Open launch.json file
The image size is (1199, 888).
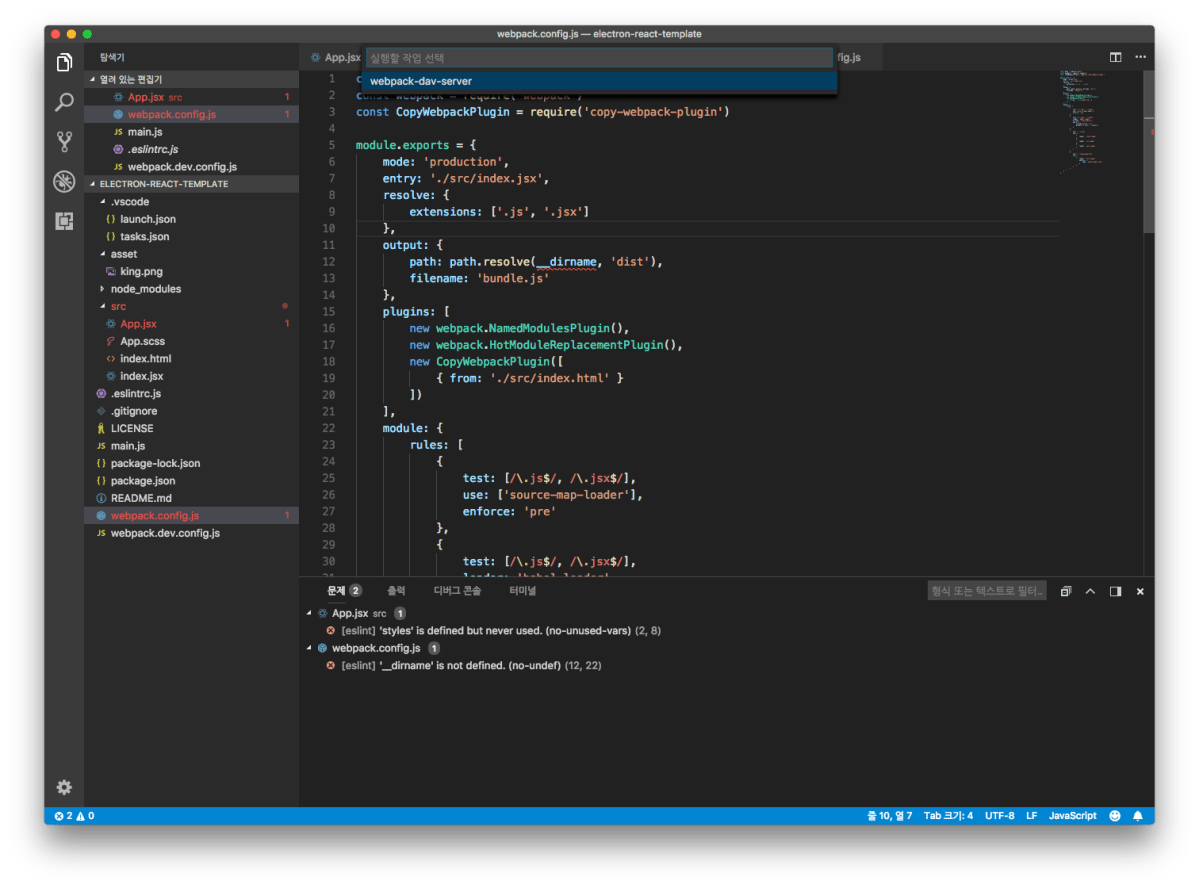click(x=191, y=220)
